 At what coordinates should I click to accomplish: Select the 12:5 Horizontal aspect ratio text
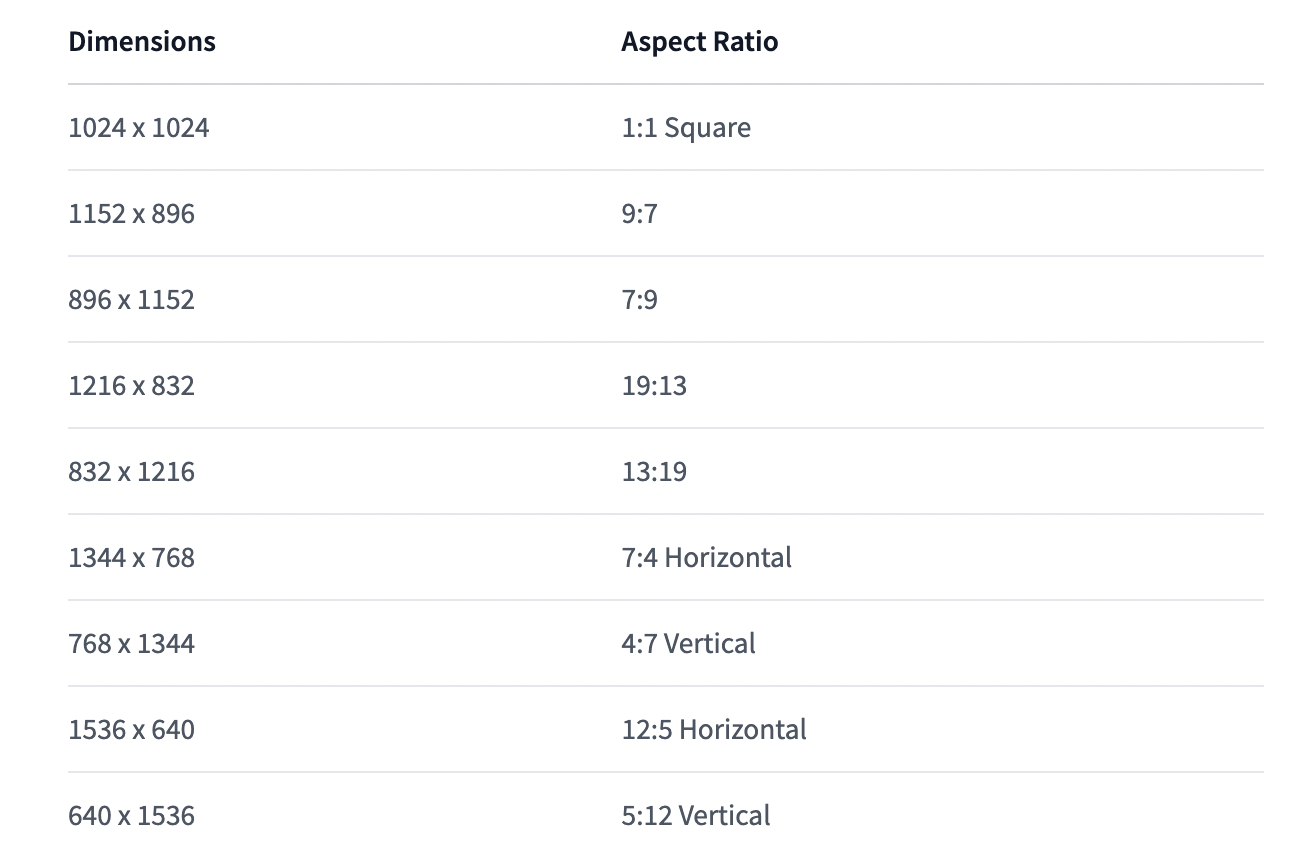[x=714, y=730]
